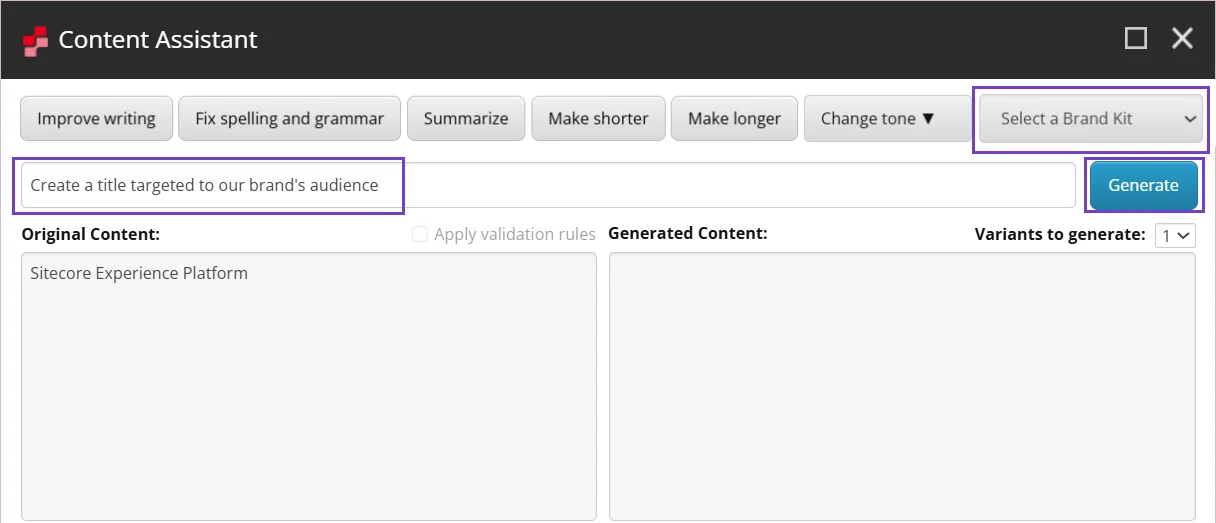Click the Generate button
Viewport: 1216px width, 523px height.
click(x=1143, y=185)
